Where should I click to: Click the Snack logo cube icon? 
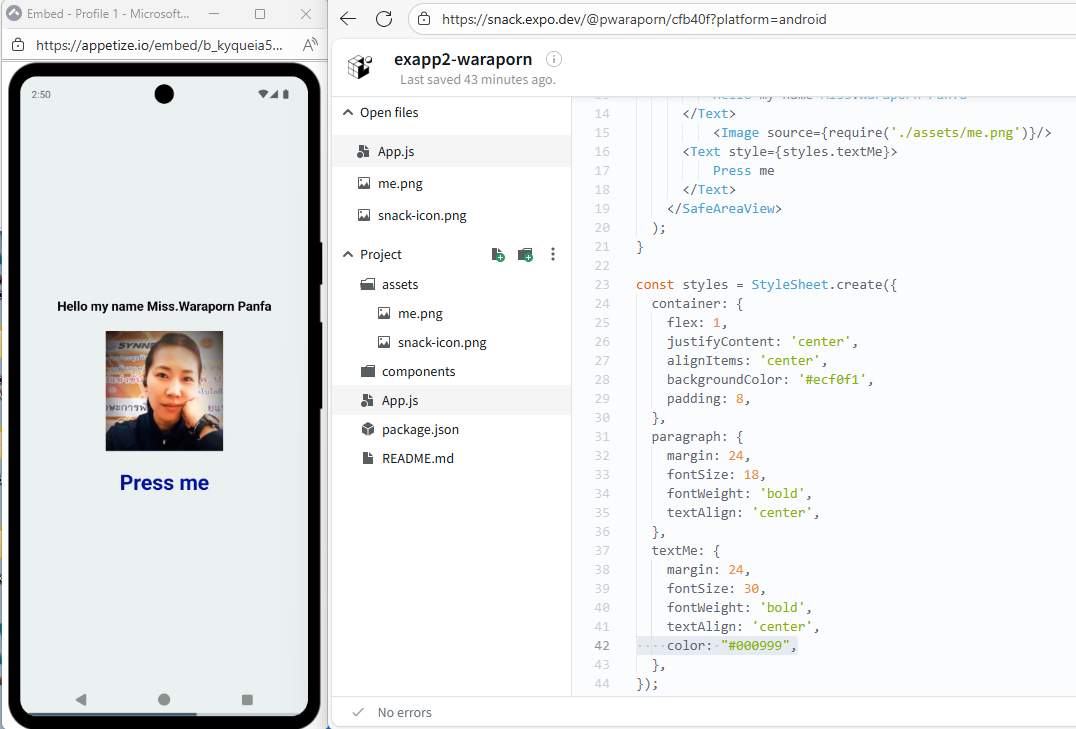click(359, 67)
